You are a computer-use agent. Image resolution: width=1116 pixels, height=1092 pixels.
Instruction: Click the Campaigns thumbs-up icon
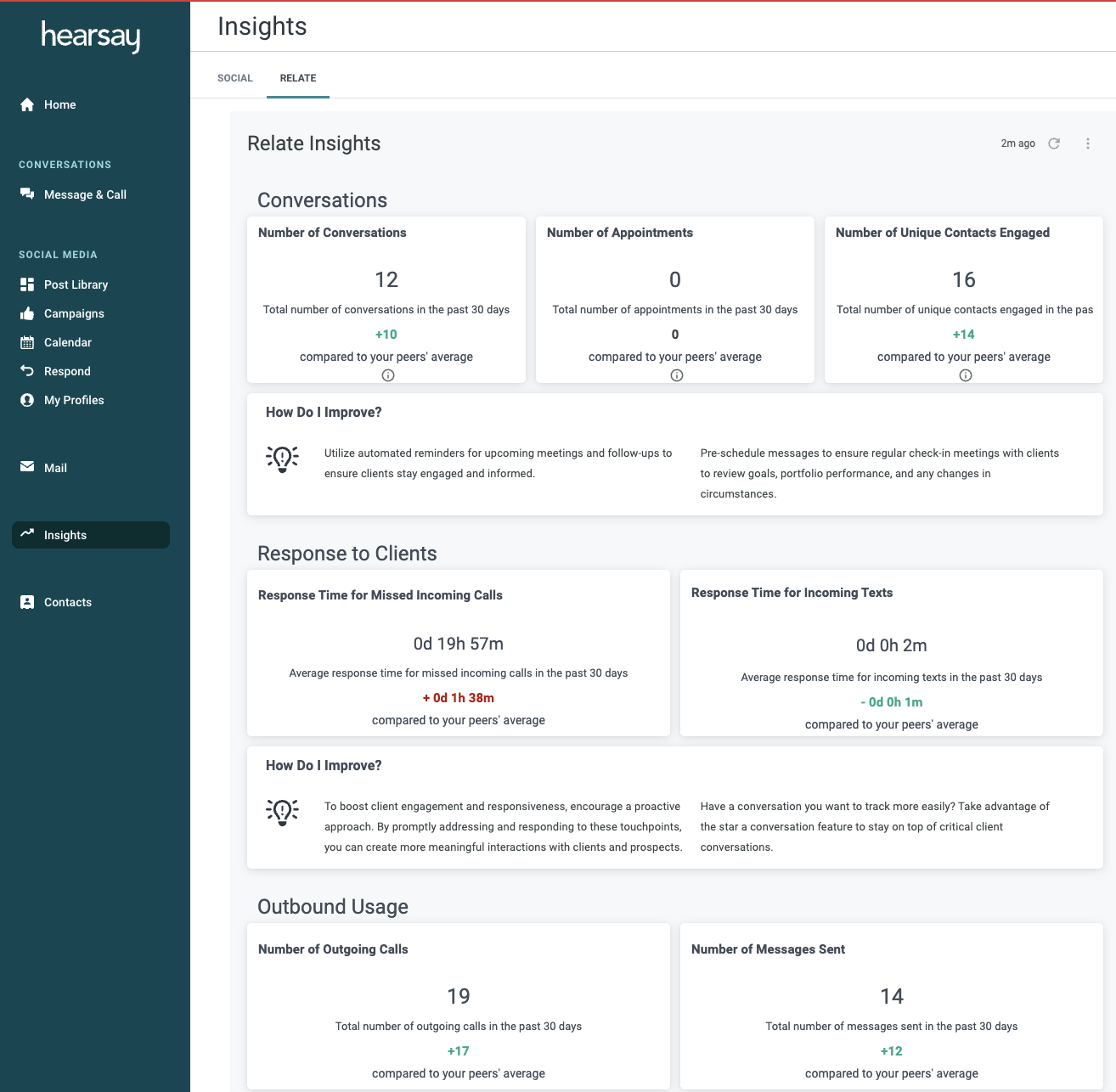pos(27,313)
